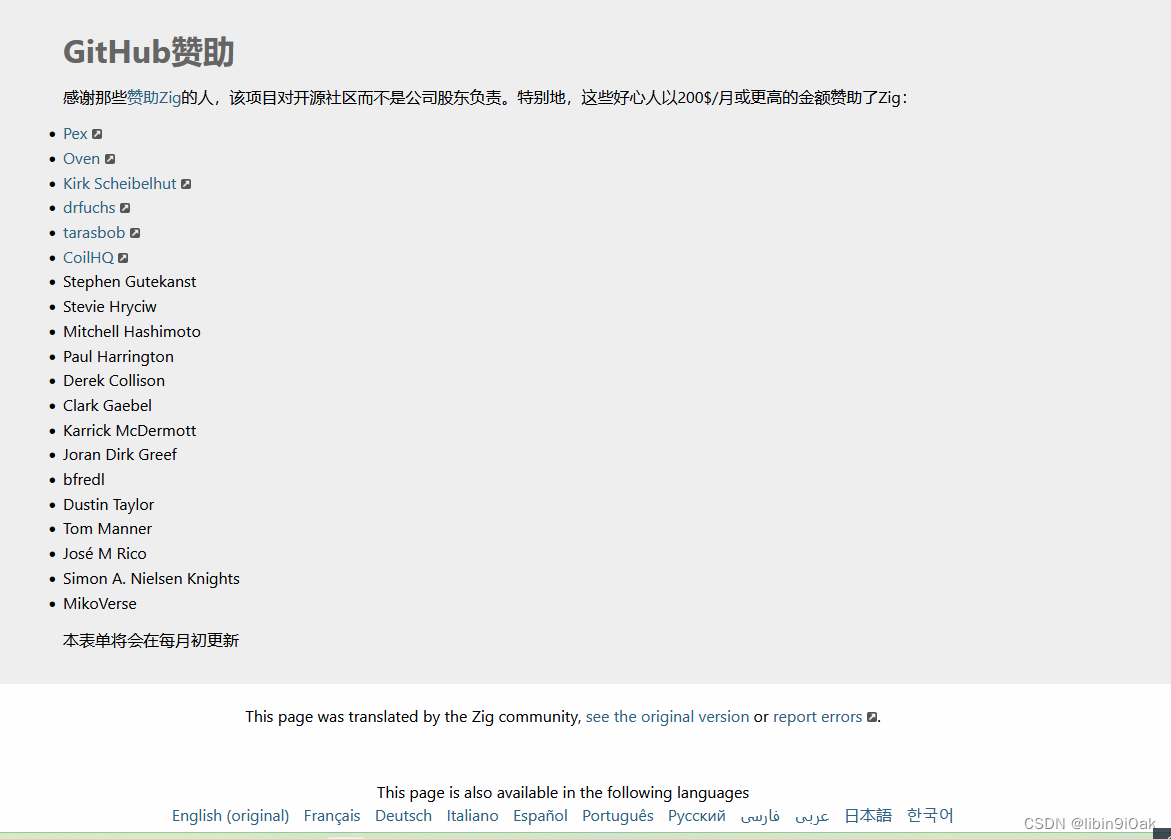1171x839 pixels.
Task: Click the tarasbob sponsor link
Action: (x=94, y=232)
